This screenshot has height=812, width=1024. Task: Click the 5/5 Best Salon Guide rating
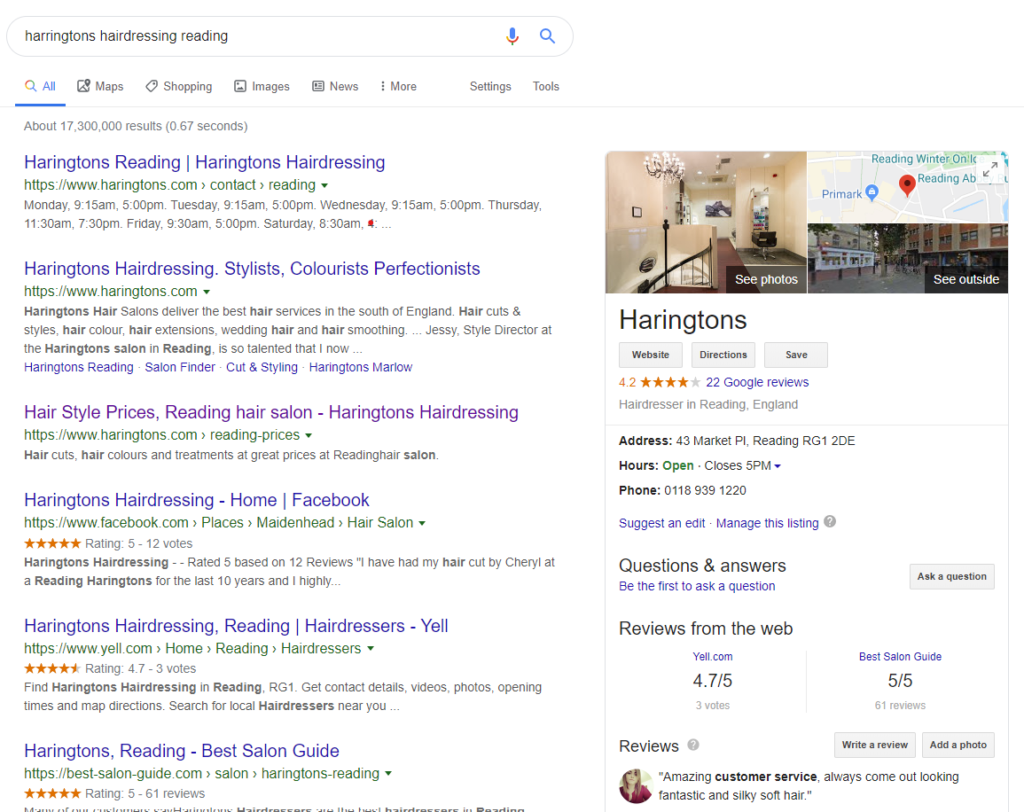coord(900,681)
